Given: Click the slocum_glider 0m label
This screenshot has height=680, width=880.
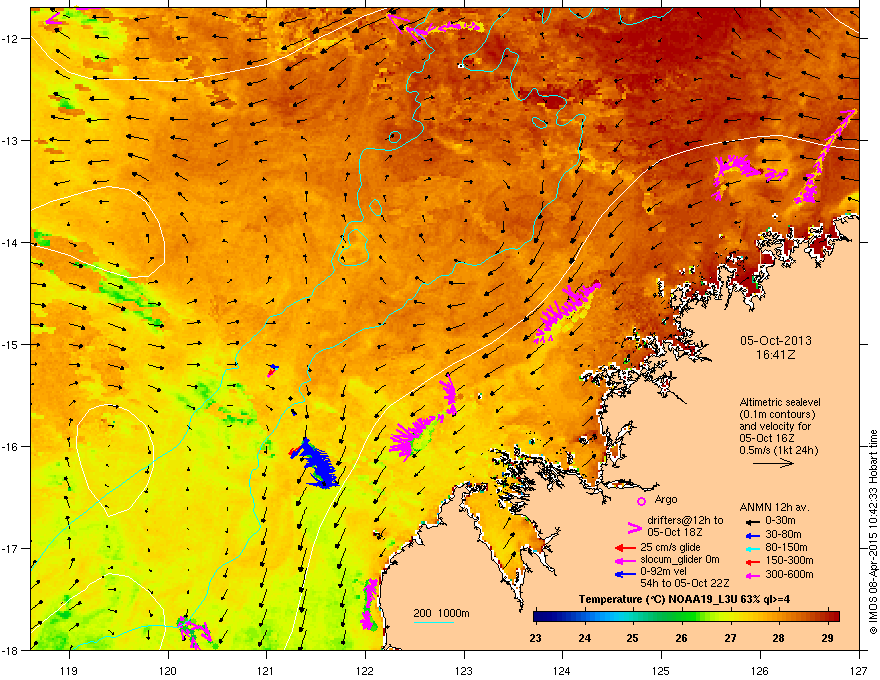Looking at the screenshot, I should (680, 560).
